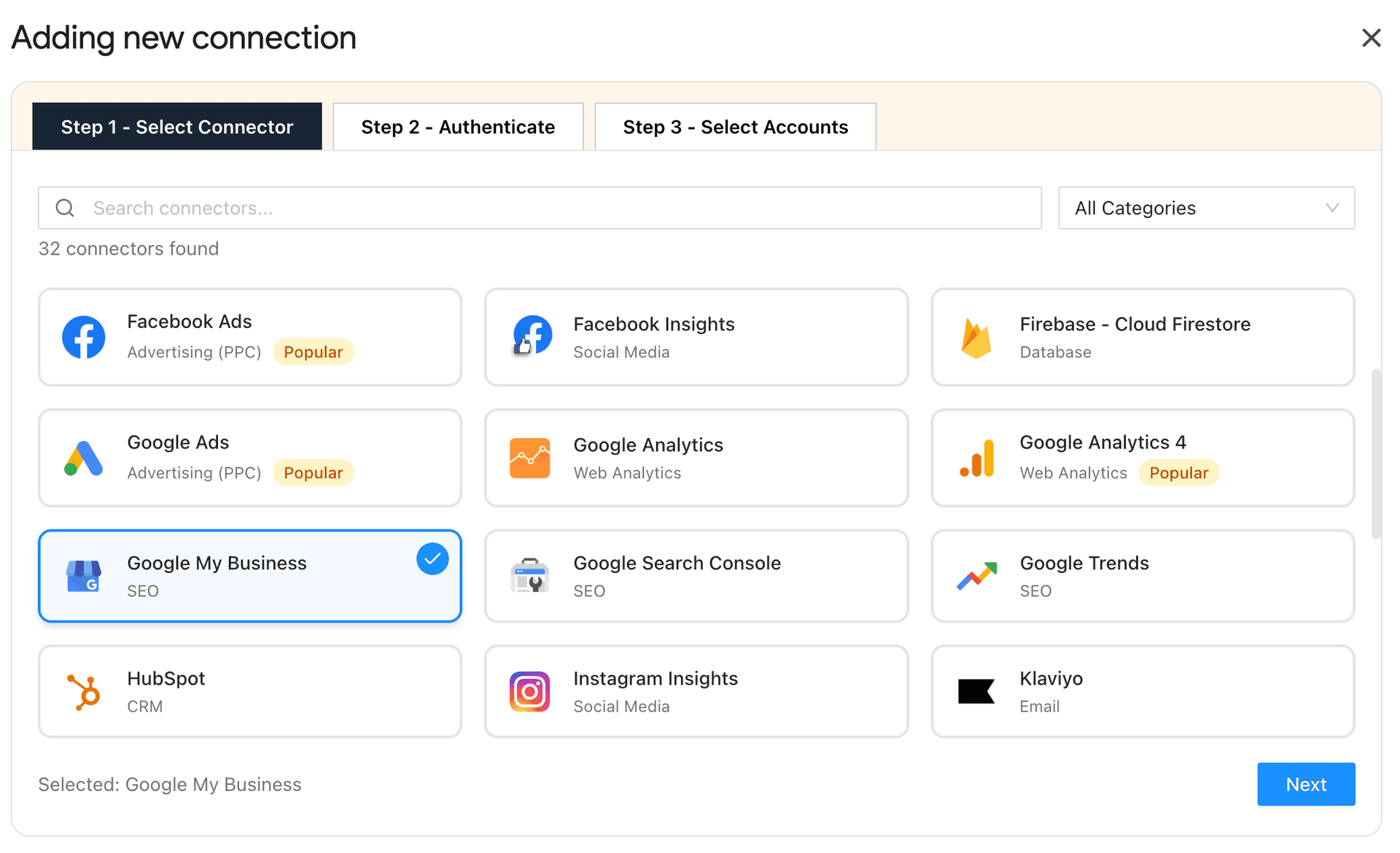
Task: Select the Firebase Cloud Firestore icon
Action: [x=976, y=337]
